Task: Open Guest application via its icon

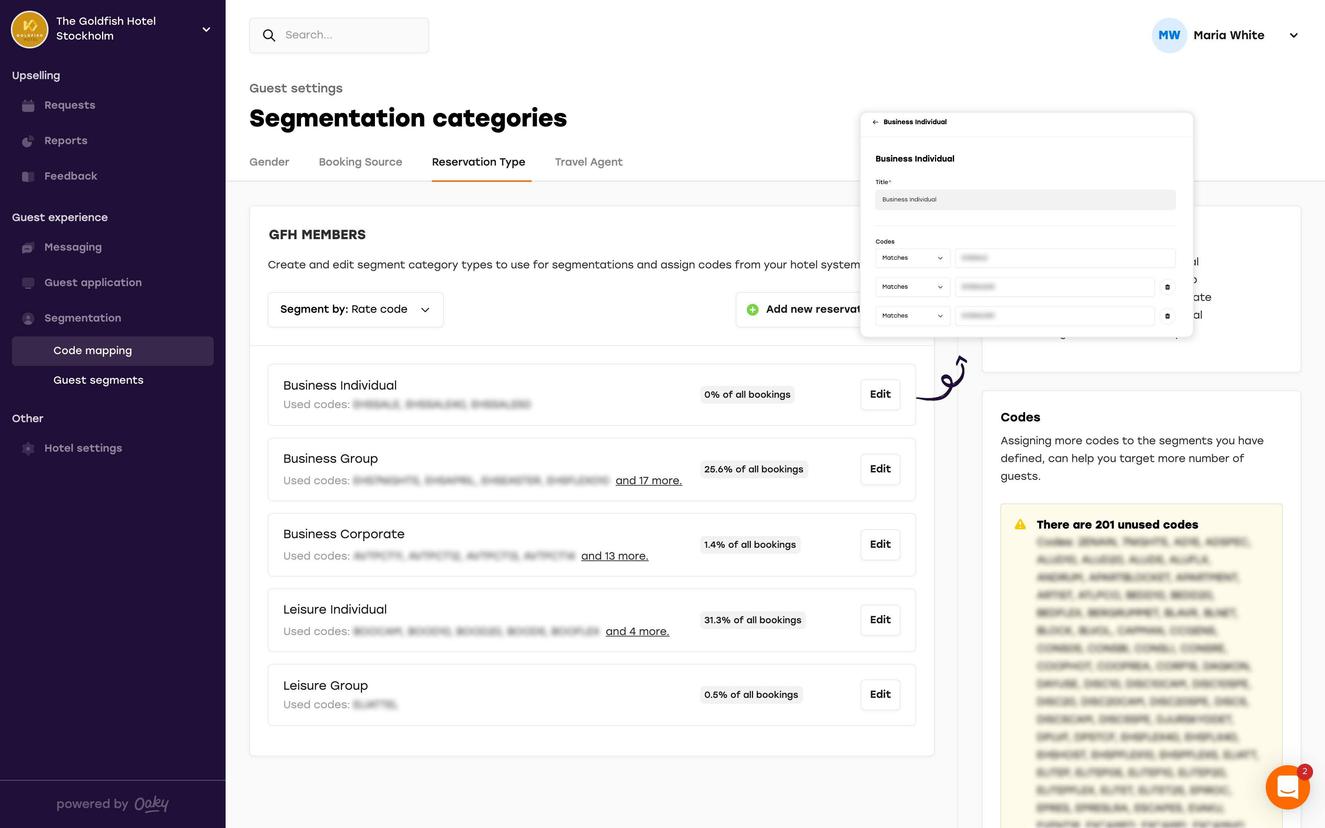Action: pos(28,283)
